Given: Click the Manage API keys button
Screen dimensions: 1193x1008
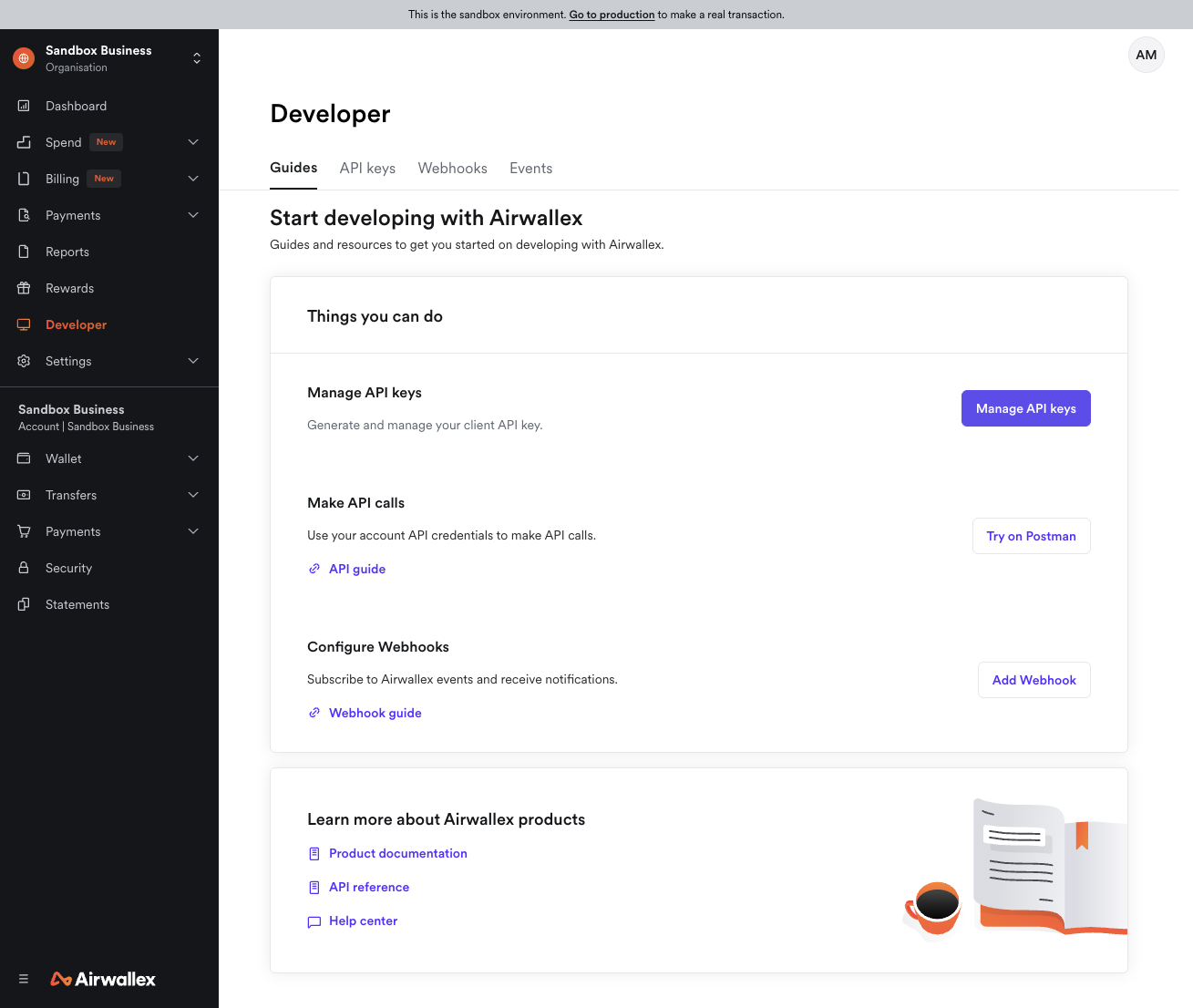Looking at the screenshot, I should (1026, 408).
